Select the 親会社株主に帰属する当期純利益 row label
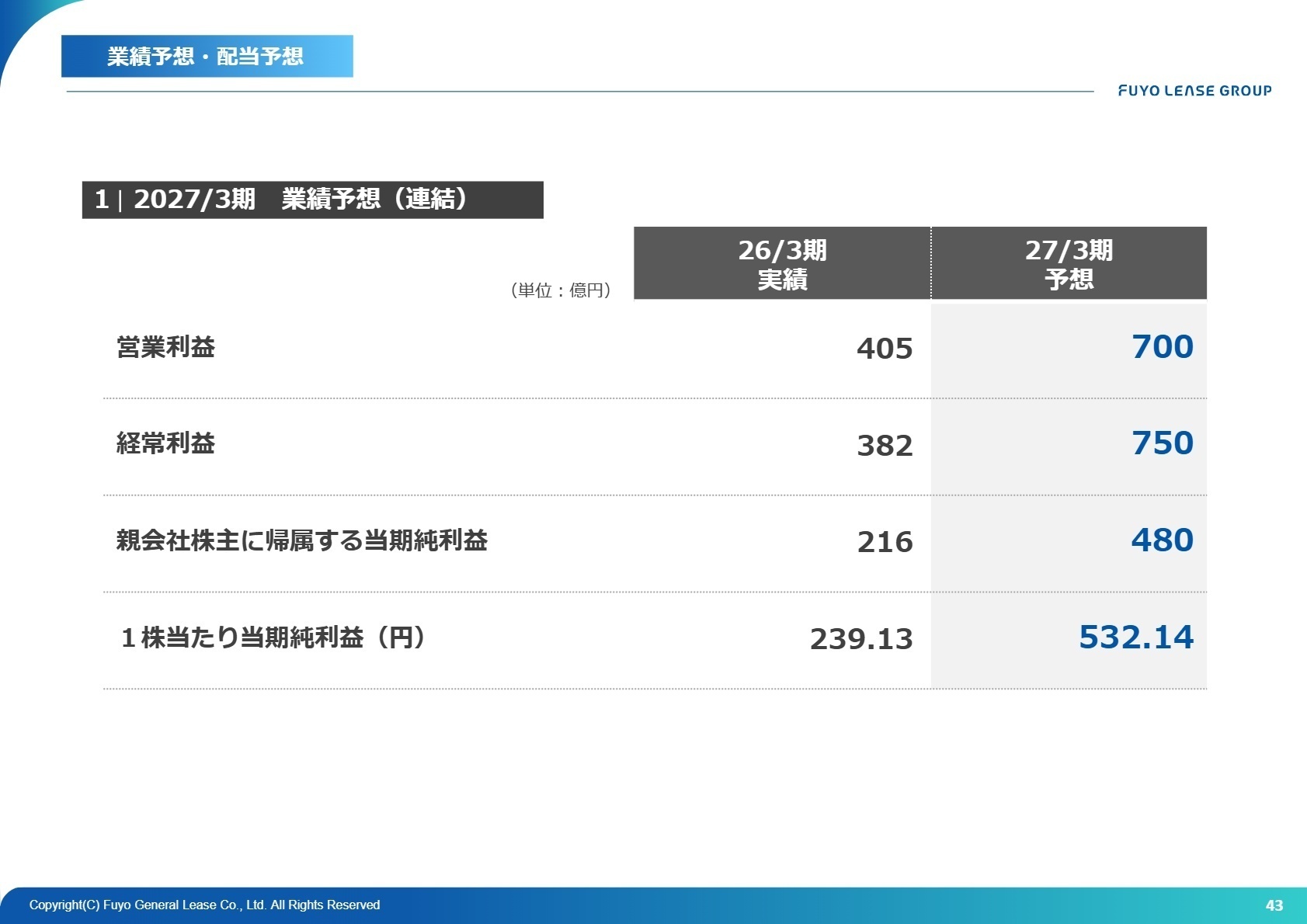 click(302, 540)
